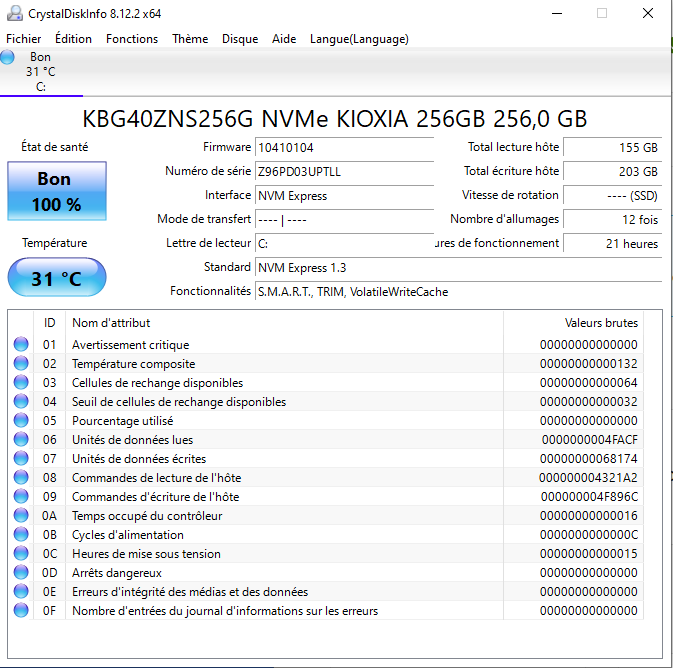Screen dimensions: 673x668
Task: Select the 'Pourcentage utilisé' attribute name
Action: 122,421
